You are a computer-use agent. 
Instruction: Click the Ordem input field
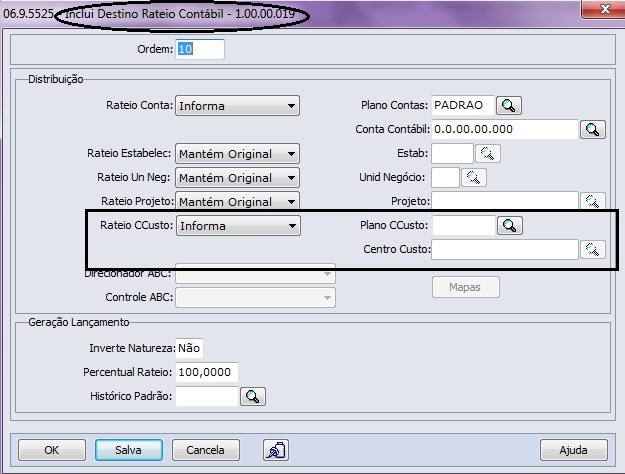coord(200,49)
